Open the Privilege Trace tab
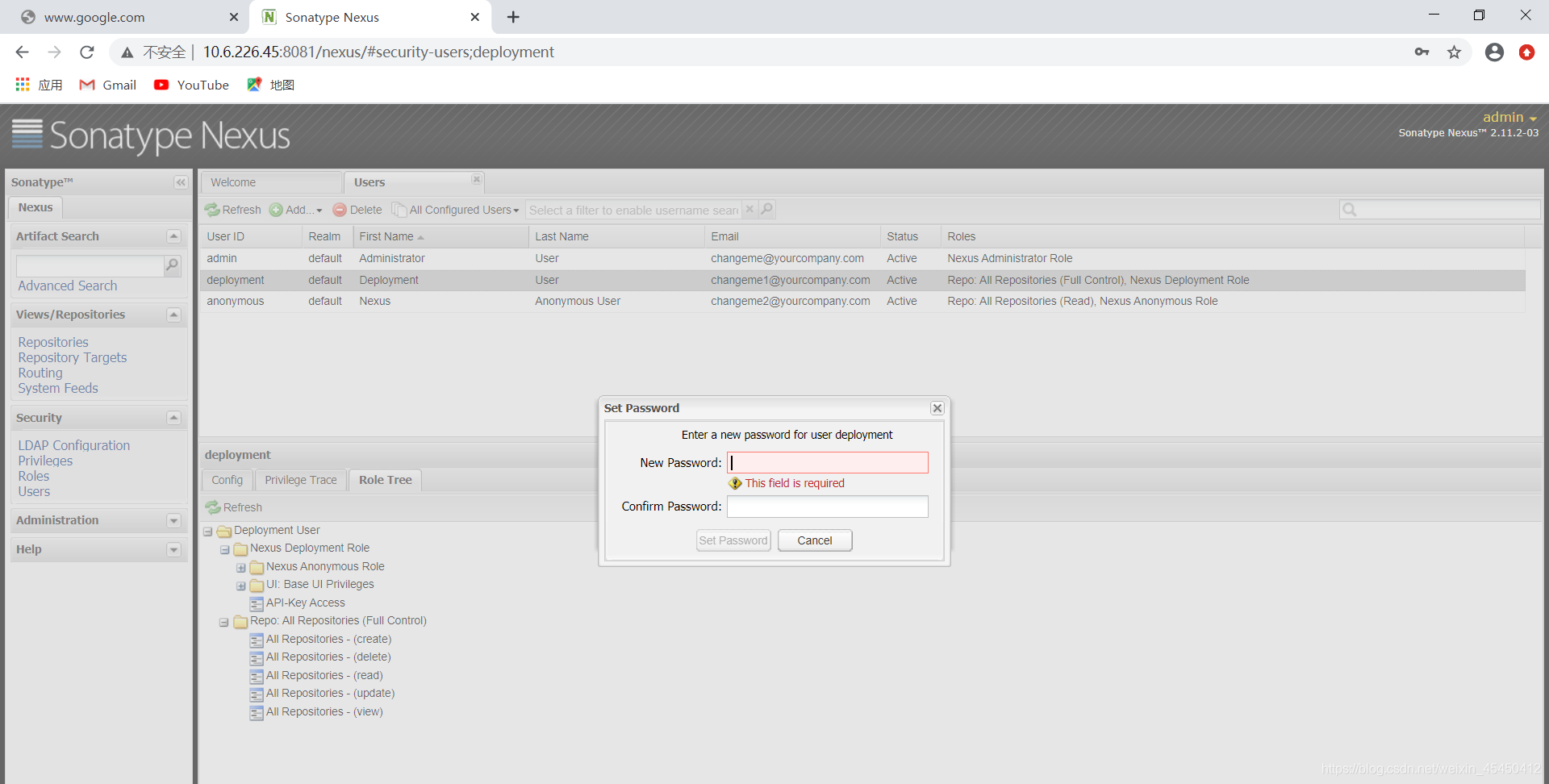 click(x=301, y=480)
